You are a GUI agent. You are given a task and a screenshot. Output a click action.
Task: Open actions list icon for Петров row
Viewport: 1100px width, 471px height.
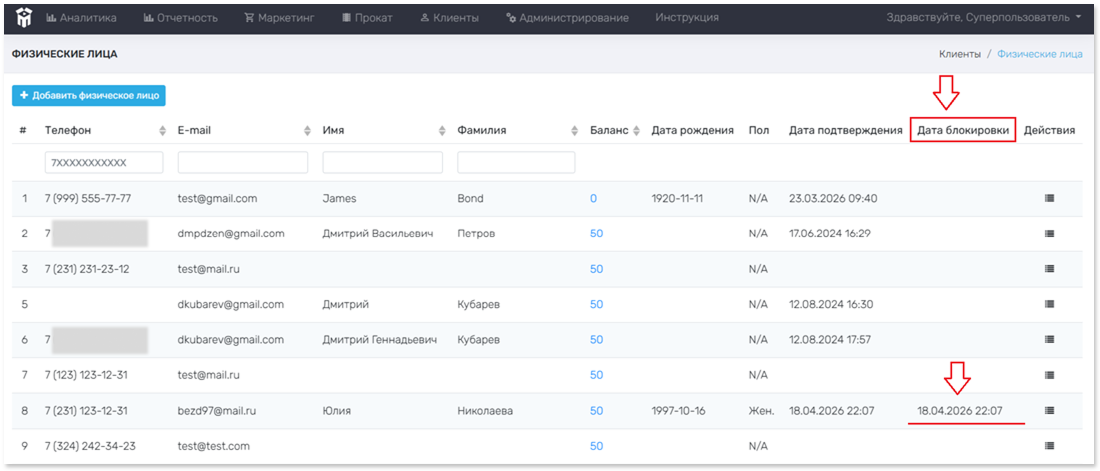[x=1049, y=234]
